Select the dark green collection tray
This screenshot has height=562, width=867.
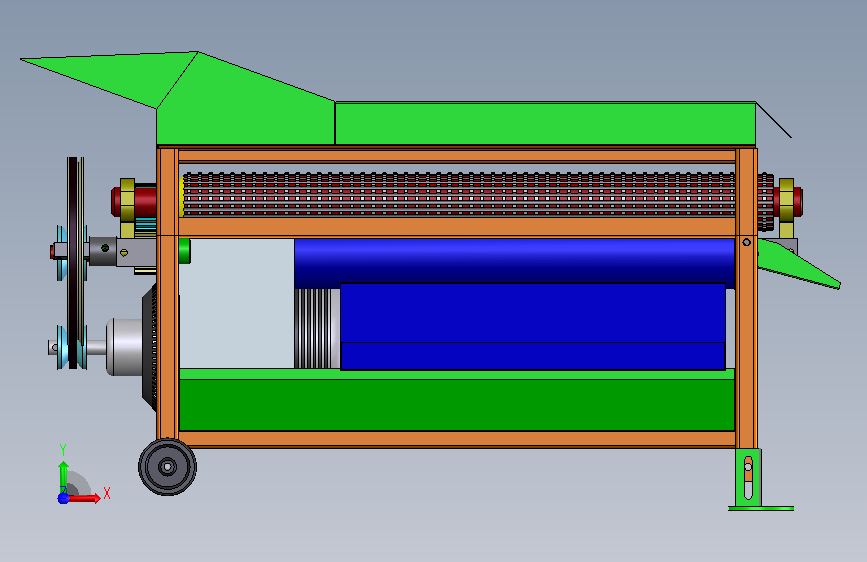[x=457, y=404]
